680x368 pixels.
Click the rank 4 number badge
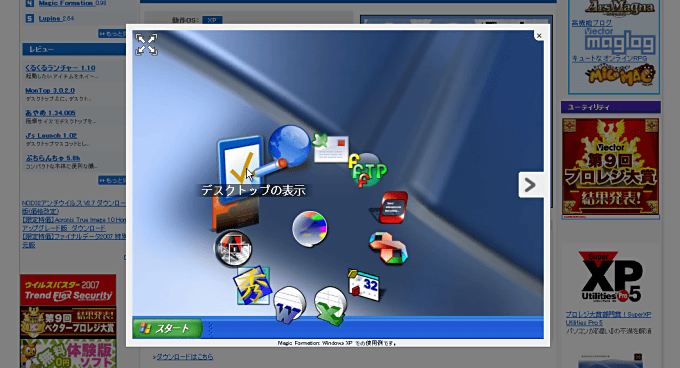coord(29,3)
